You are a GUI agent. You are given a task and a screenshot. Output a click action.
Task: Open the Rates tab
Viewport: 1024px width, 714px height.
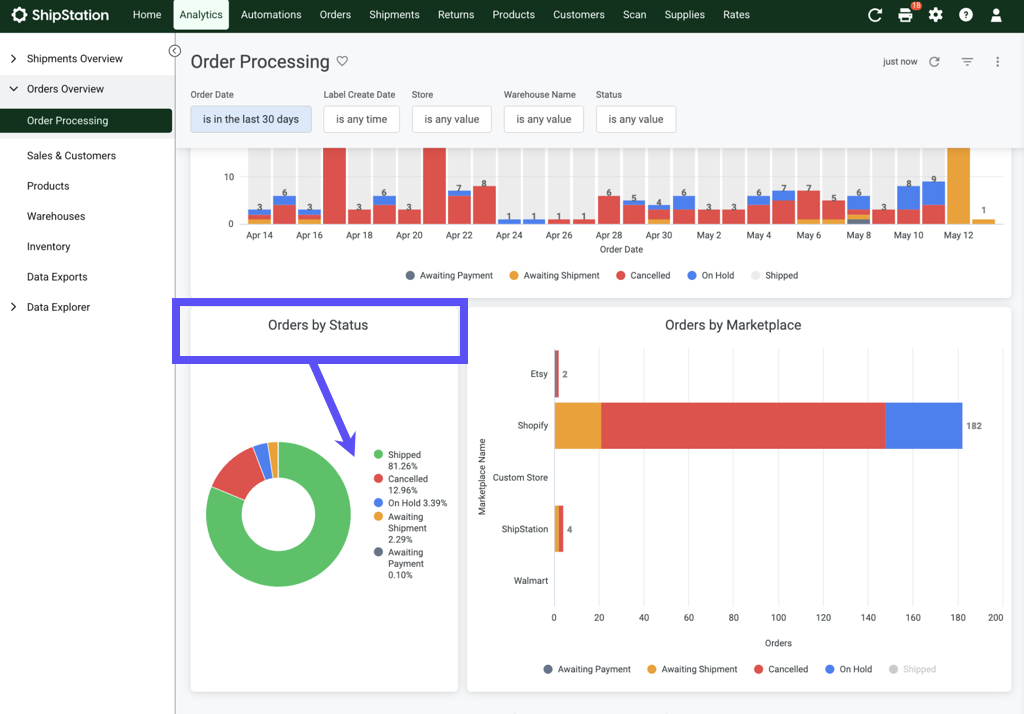click(736, 14)
